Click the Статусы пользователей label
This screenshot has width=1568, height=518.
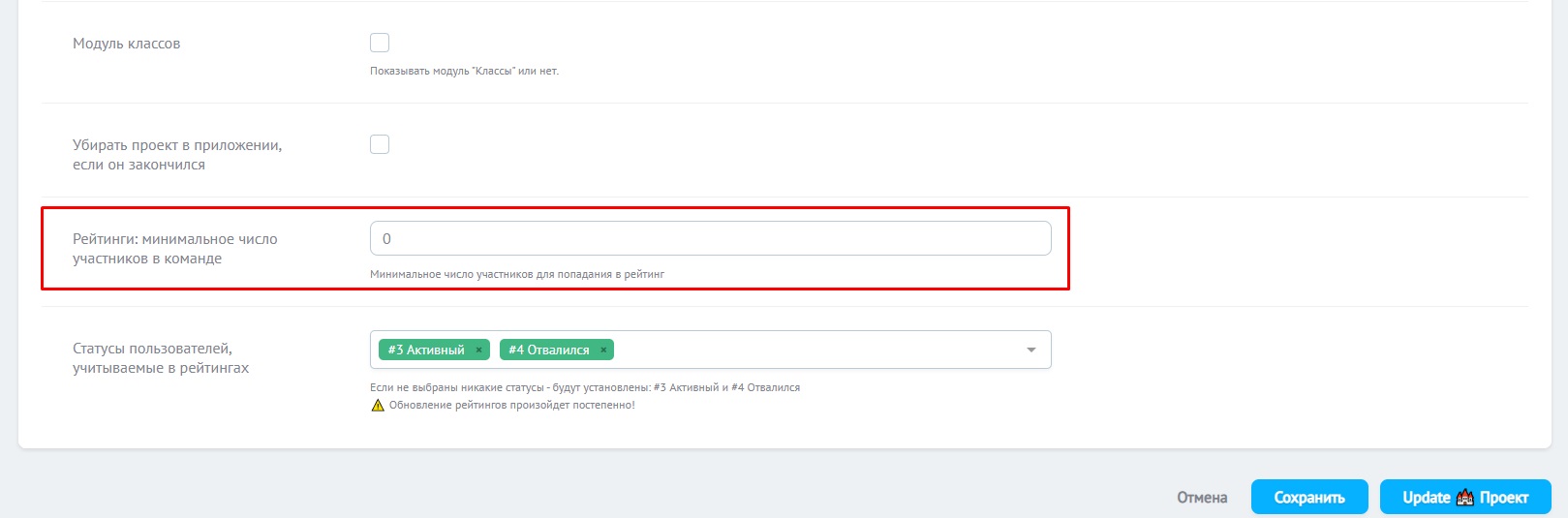tap(161, 358)
